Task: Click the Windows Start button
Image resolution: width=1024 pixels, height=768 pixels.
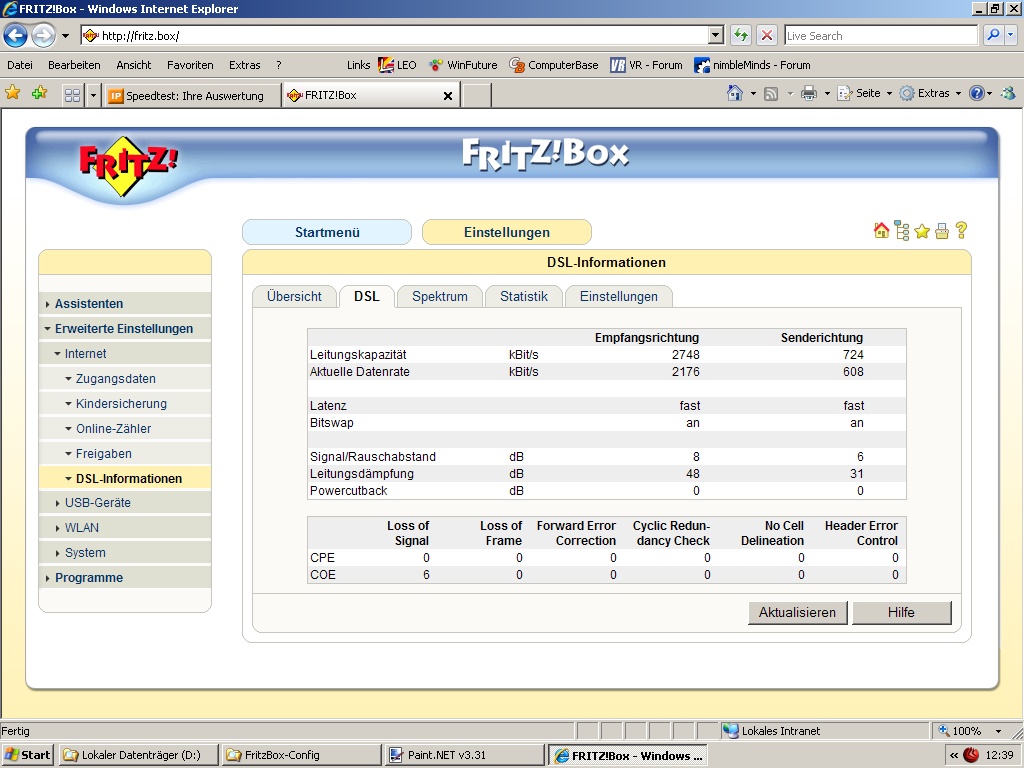Action: pyautogui.click(x=27, y=755)
